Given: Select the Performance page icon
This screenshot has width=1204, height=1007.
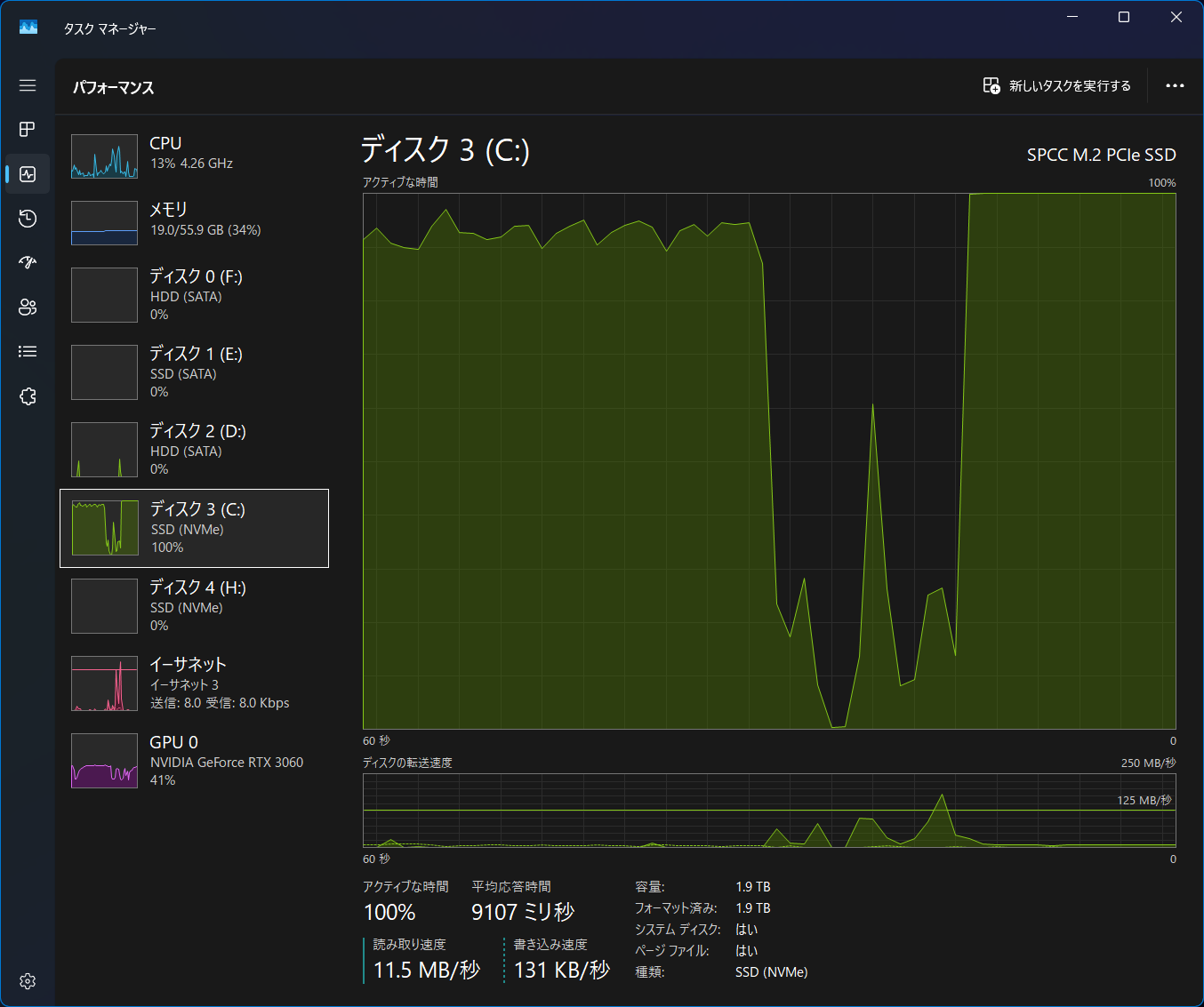Looking at the screenshot, I should click(28, 174).
